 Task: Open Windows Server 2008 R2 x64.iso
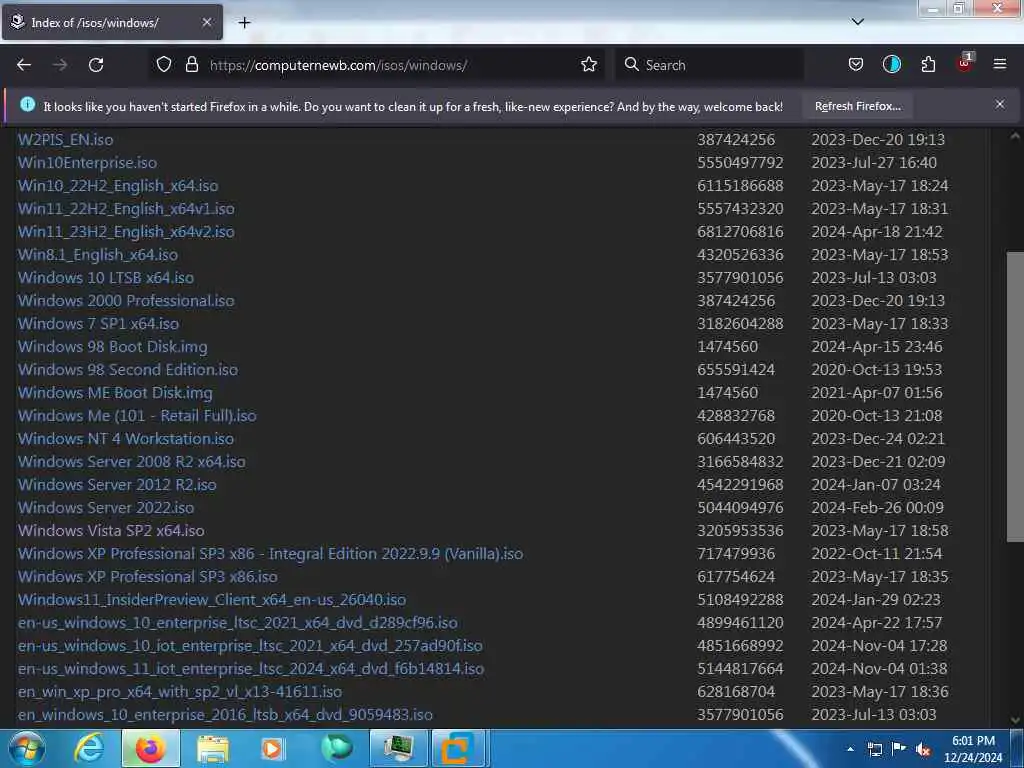click(132, 462)
